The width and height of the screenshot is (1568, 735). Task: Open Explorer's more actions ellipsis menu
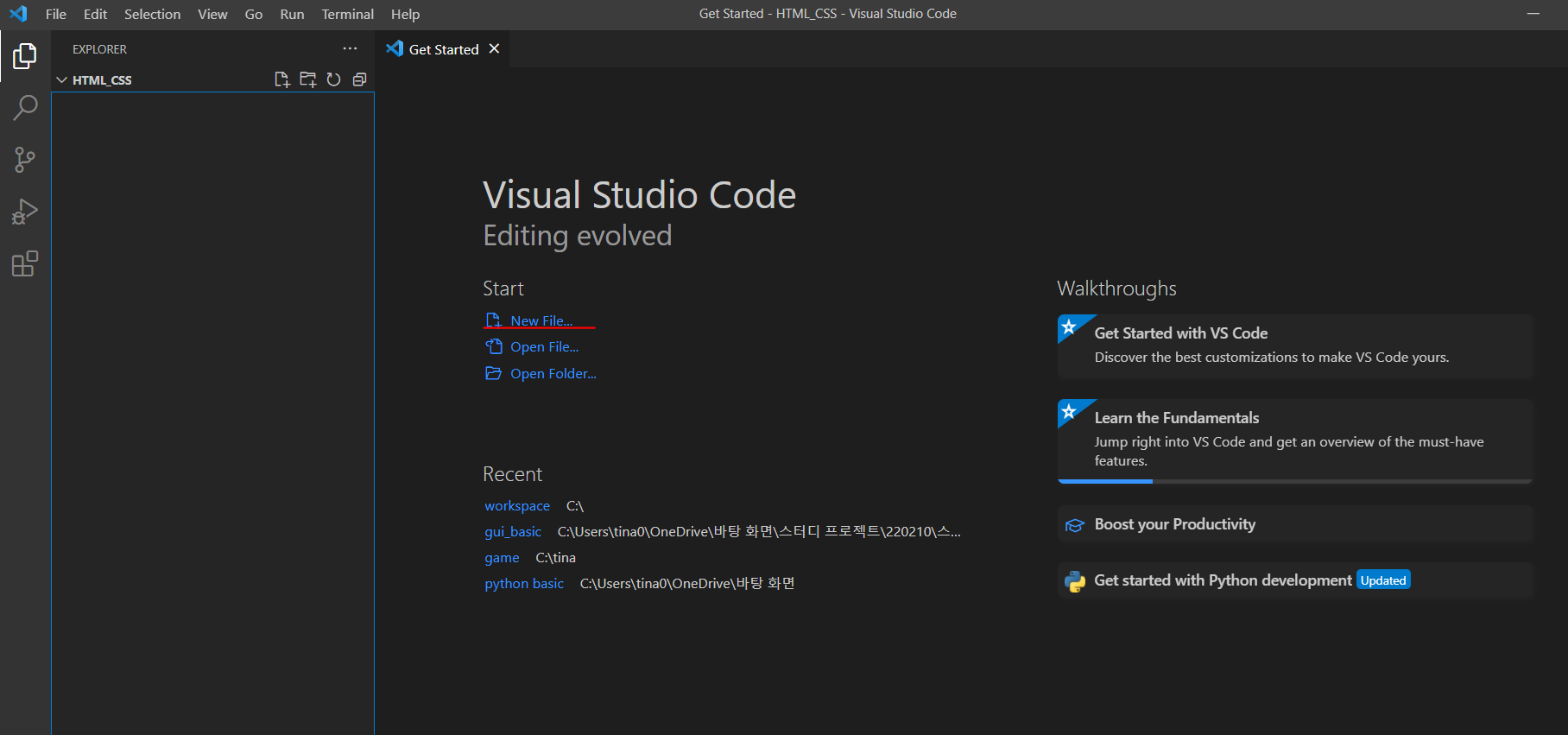pyautogui.click(x=350, y=48)
